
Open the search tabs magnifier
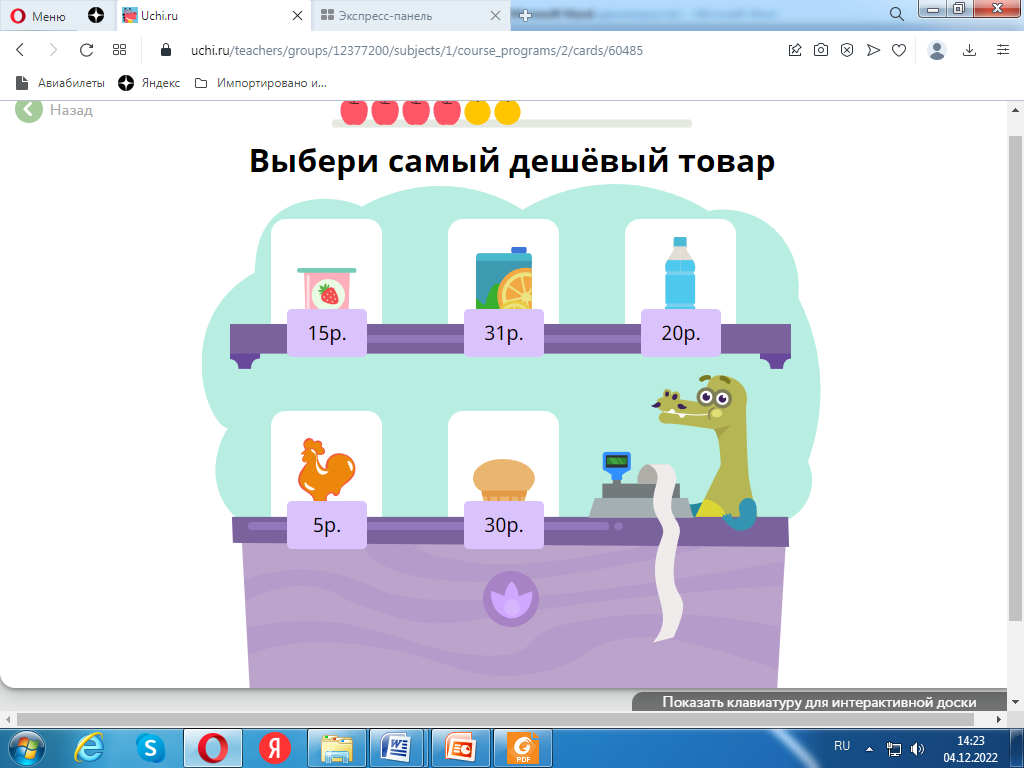pos(897,14)
